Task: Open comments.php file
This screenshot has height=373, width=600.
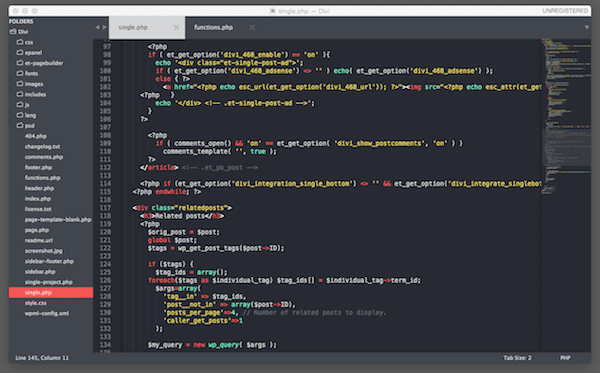Action: click(44, 157)
